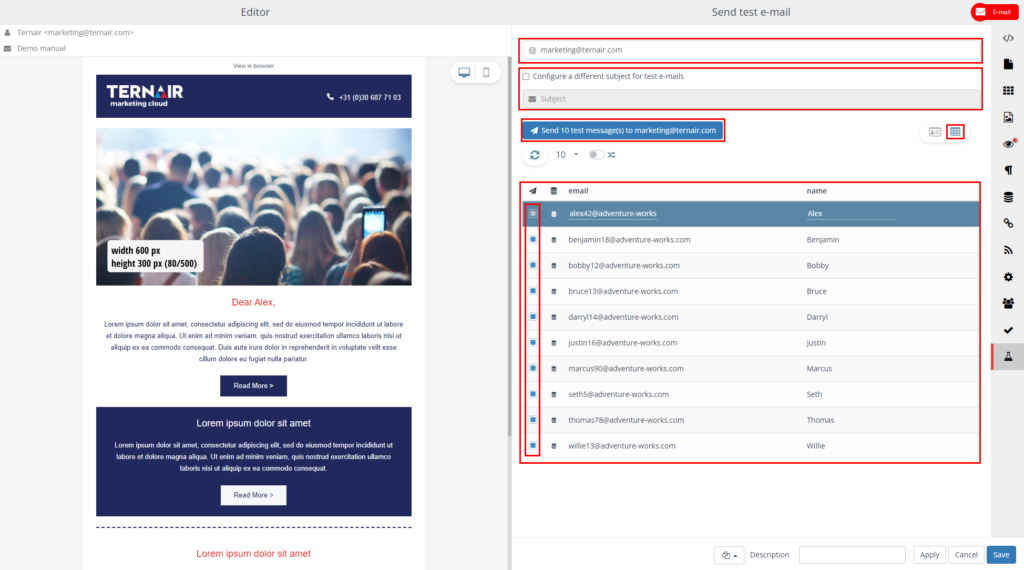The image size is (1024, 570).
Task: Open the 10 records count dropdown
Action: 567,155
